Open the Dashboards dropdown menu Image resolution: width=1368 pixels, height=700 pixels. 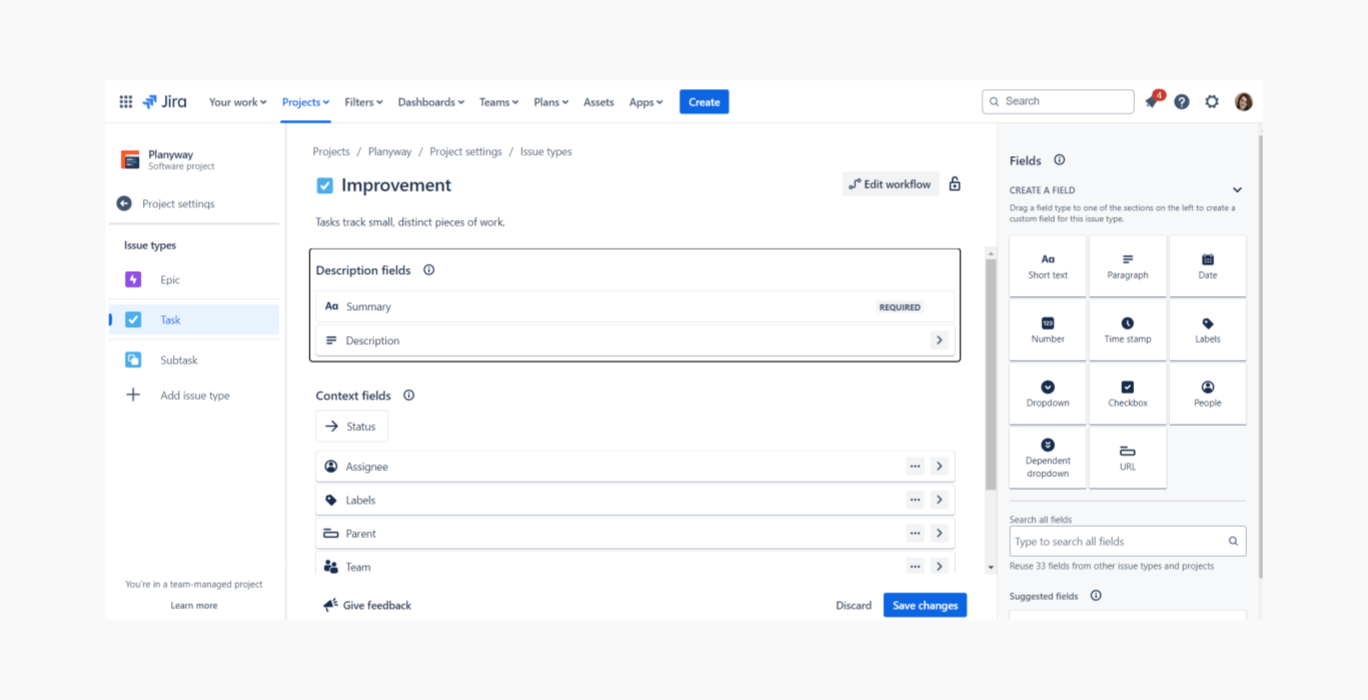(x=431, y=102)
